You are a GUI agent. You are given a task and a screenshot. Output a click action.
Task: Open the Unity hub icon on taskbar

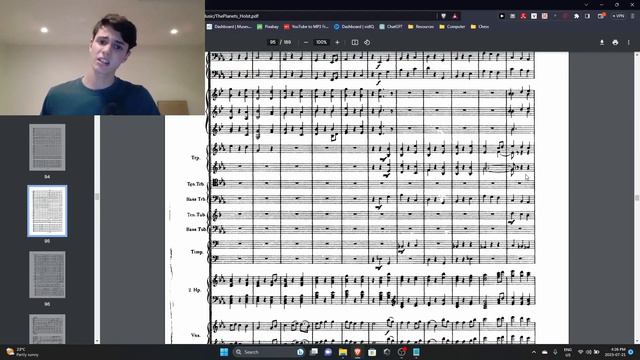tap(387, 352)
